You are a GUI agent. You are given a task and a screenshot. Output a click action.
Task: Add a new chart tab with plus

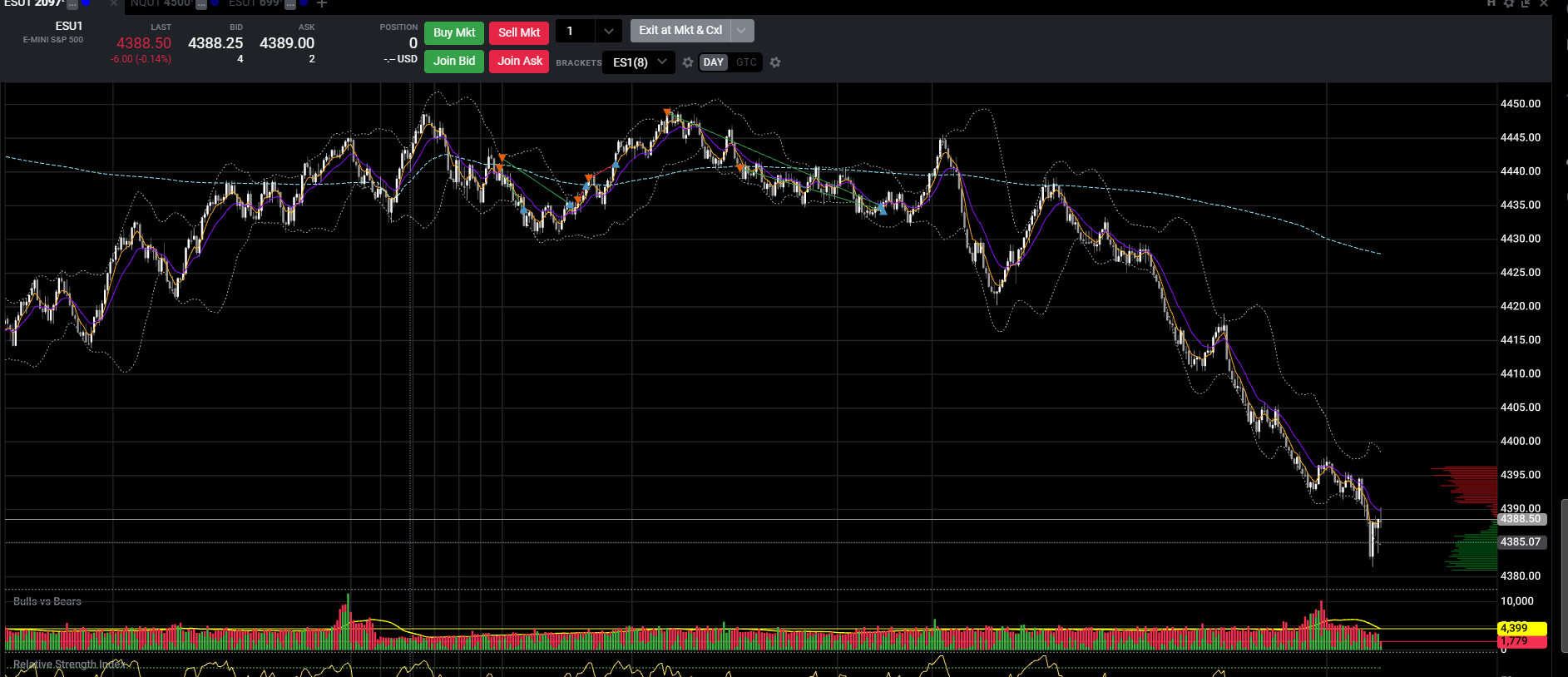click(322, 4)
